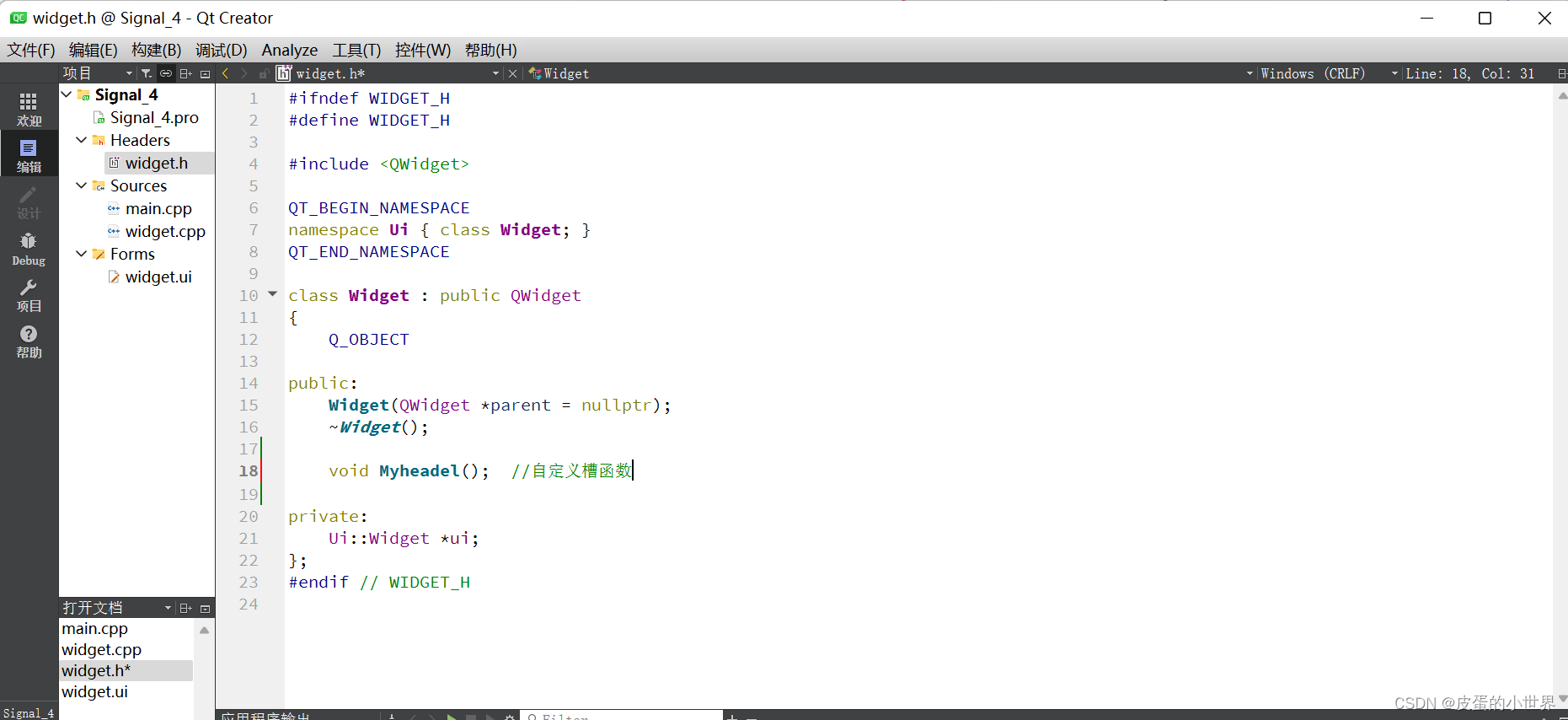1568x720 pixels.
Task: Click the editor split button at far right
Action: click(1561, 73)
